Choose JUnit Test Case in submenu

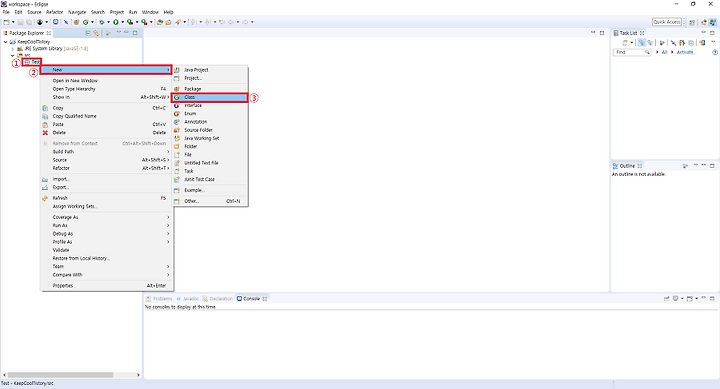tap(210, 179)
